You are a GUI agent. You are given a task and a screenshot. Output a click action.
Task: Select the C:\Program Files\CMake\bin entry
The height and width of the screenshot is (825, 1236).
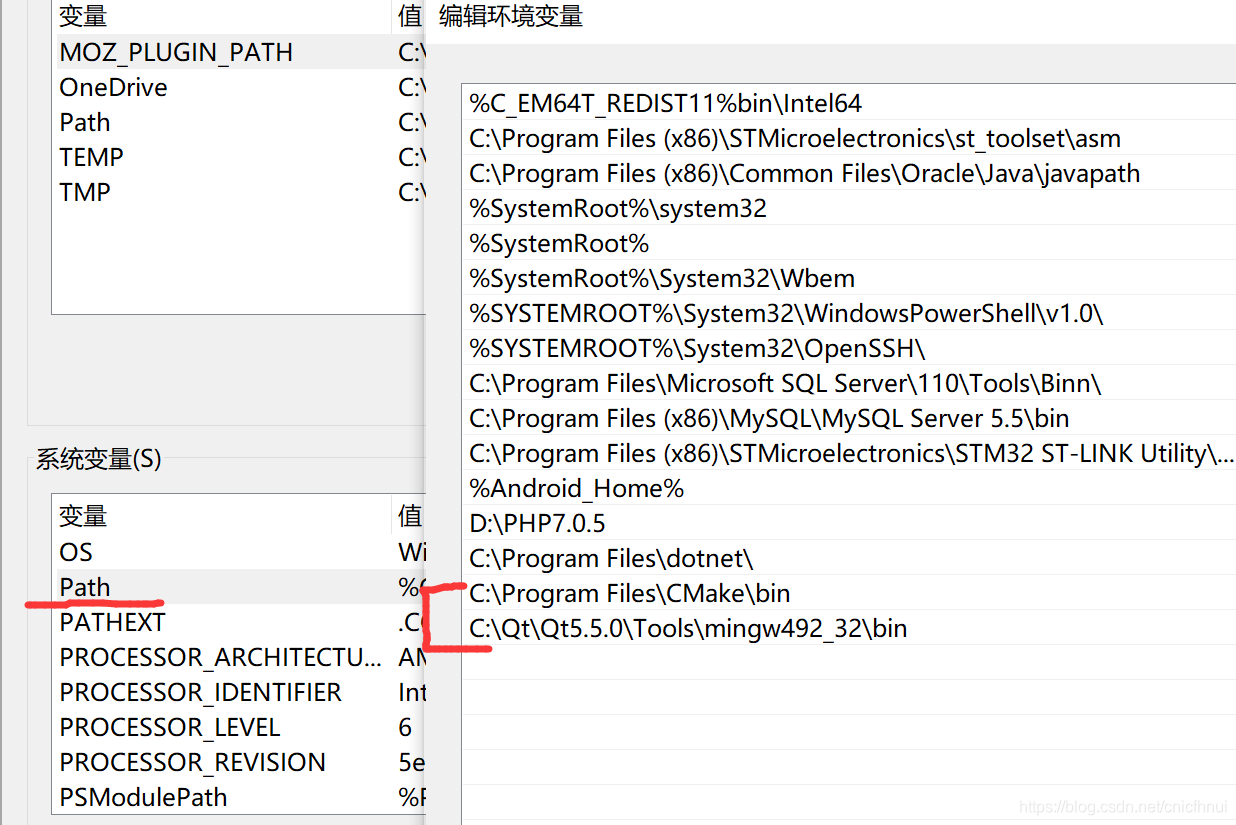pos(850,593)
